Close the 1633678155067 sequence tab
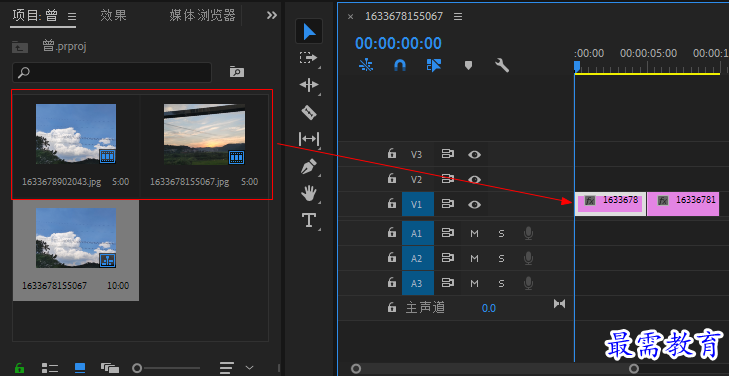 351,17
